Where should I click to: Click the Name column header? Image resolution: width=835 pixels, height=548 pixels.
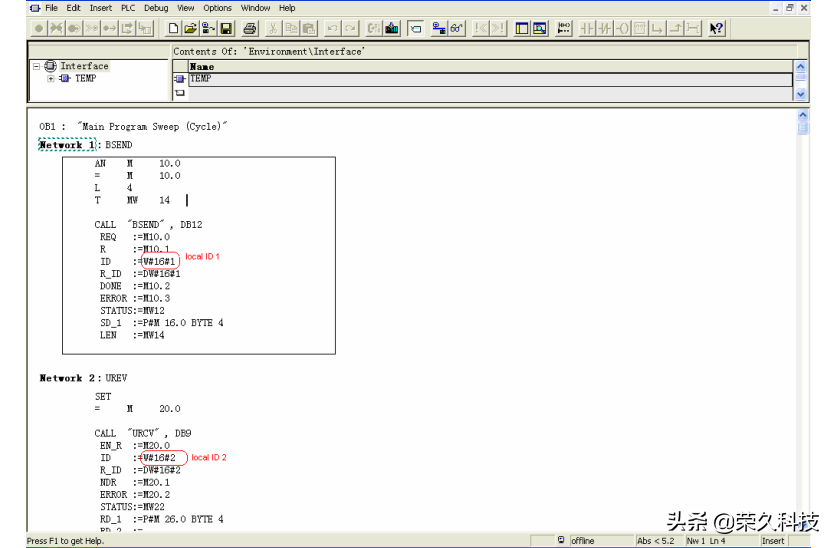click(x=202, y=67)
